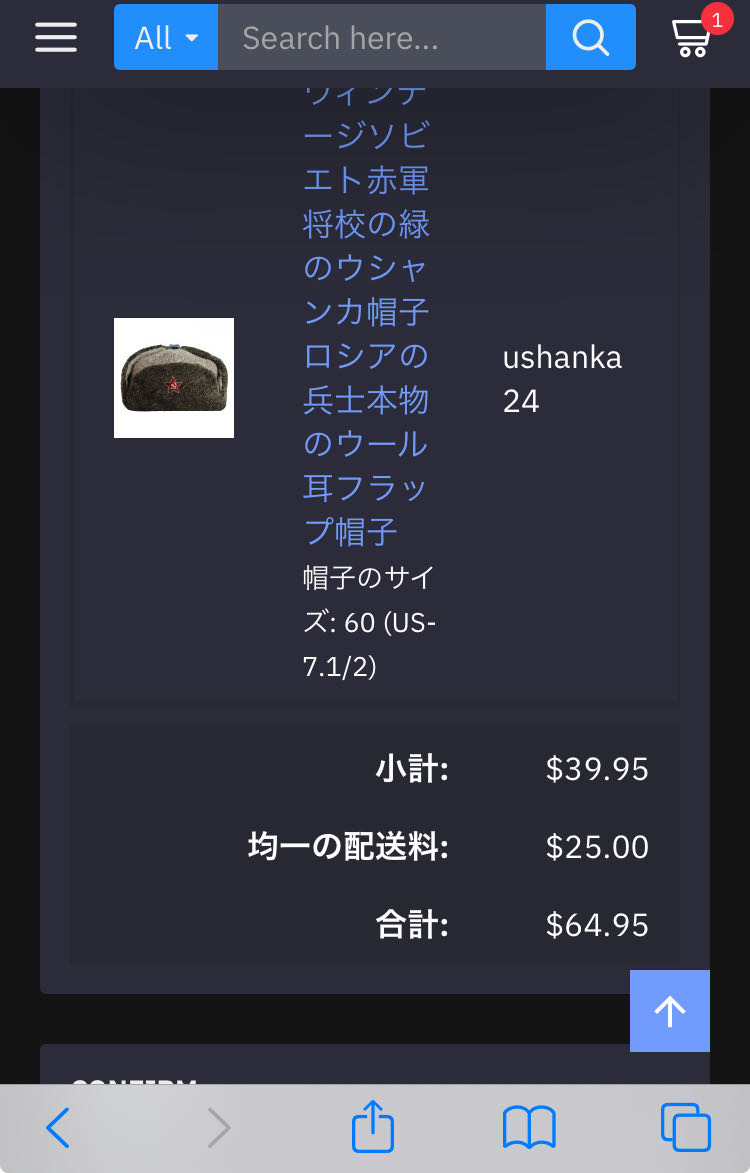The image size is (750, 1173).
Task: Expand the All categories dropdown
Action: 166,38
